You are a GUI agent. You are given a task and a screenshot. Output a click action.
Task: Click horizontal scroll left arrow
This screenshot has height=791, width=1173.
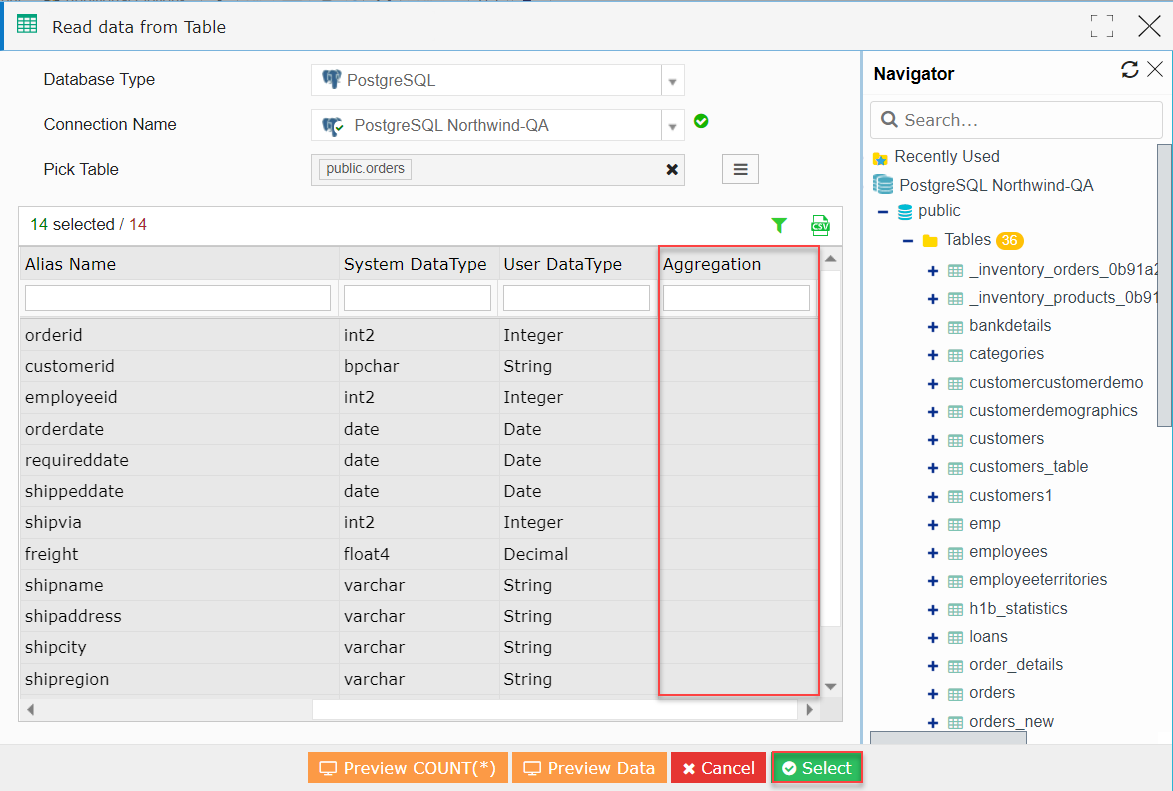point(31,709)
